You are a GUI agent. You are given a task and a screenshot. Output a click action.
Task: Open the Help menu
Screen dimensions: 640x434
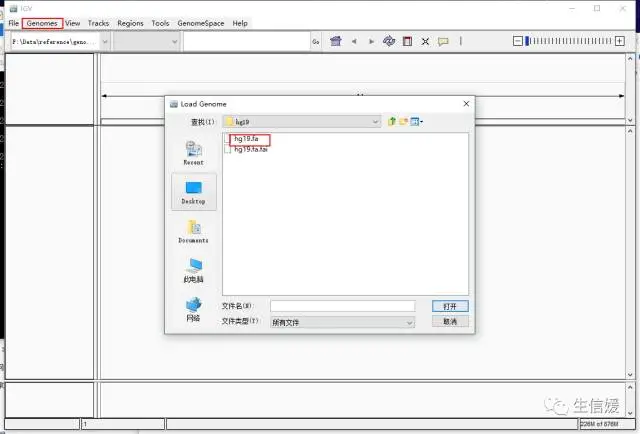click(240, 23)
